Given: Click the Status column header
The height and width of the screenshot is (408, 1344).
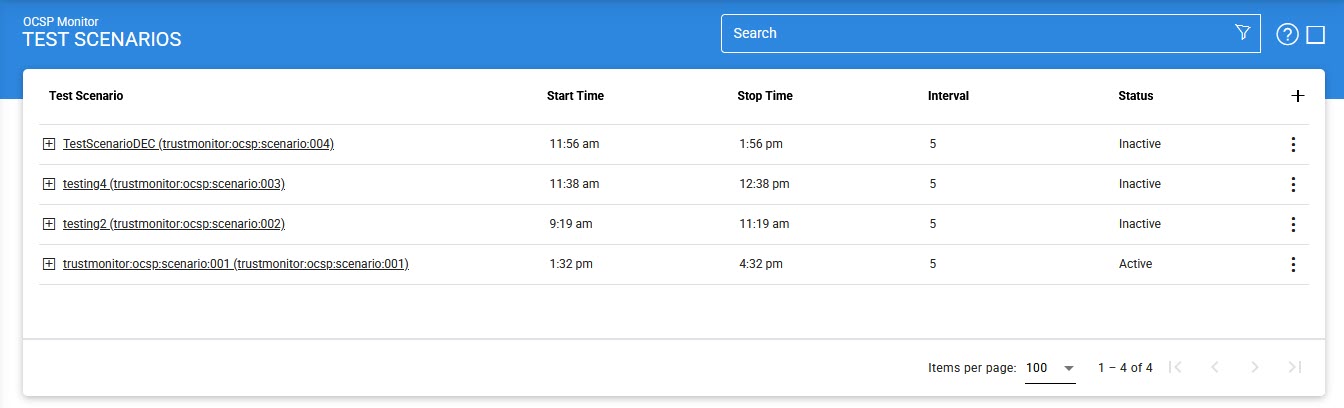Looking at the screenshot, I should tap(1135, 96).
